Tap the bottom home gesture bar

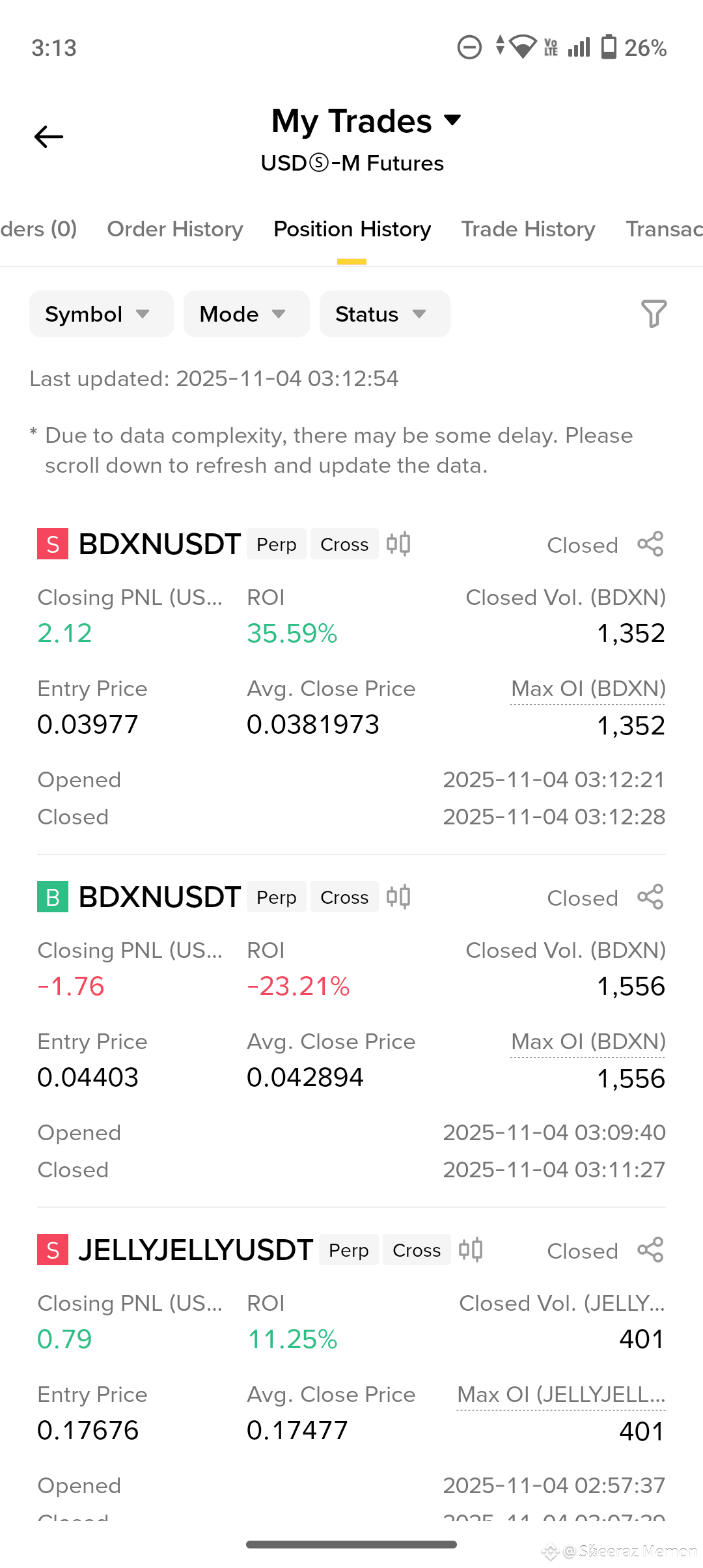coord(351,1545)
